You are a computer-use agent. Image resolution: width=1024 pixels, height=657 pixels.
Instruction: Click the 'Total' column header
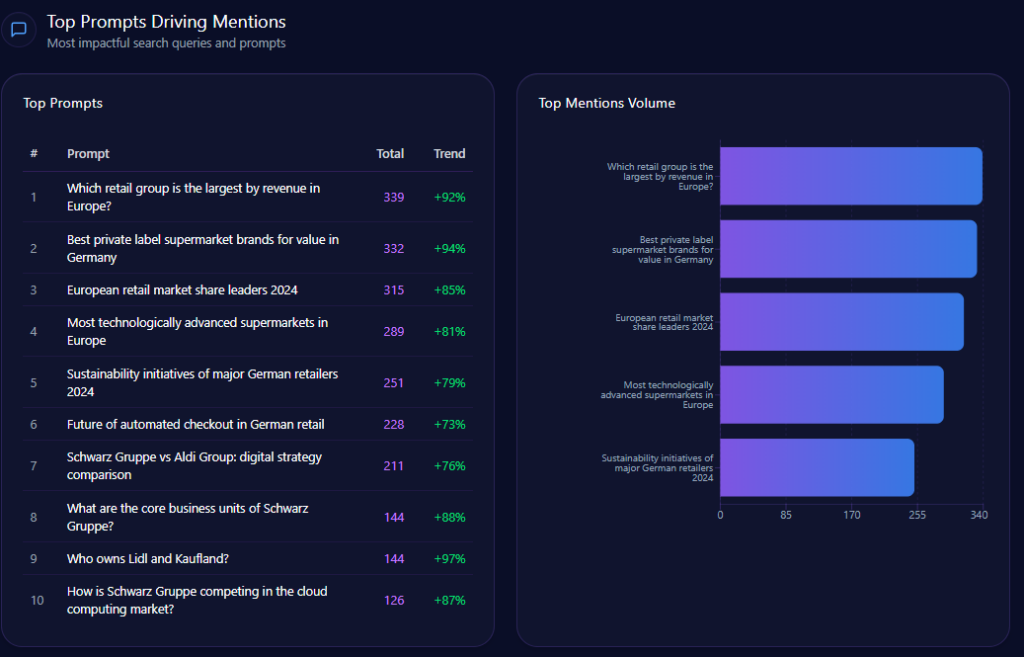pos(390,154)
